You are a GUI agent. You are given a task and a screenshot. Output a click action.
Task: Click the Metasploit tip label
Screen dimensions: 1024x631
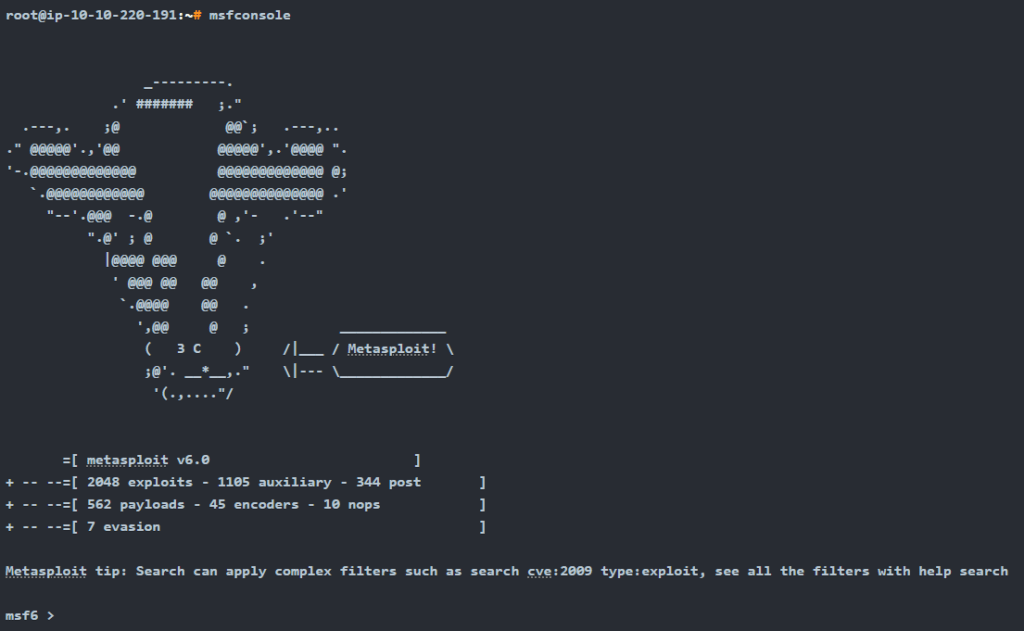click(66, 571)
